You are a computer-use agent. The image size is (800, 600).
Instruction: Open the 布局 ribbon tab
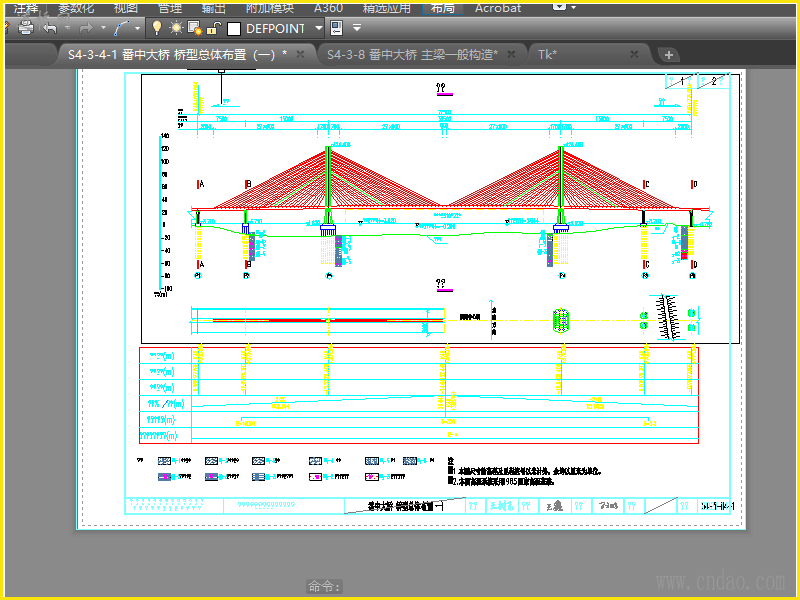pos(441,7)
